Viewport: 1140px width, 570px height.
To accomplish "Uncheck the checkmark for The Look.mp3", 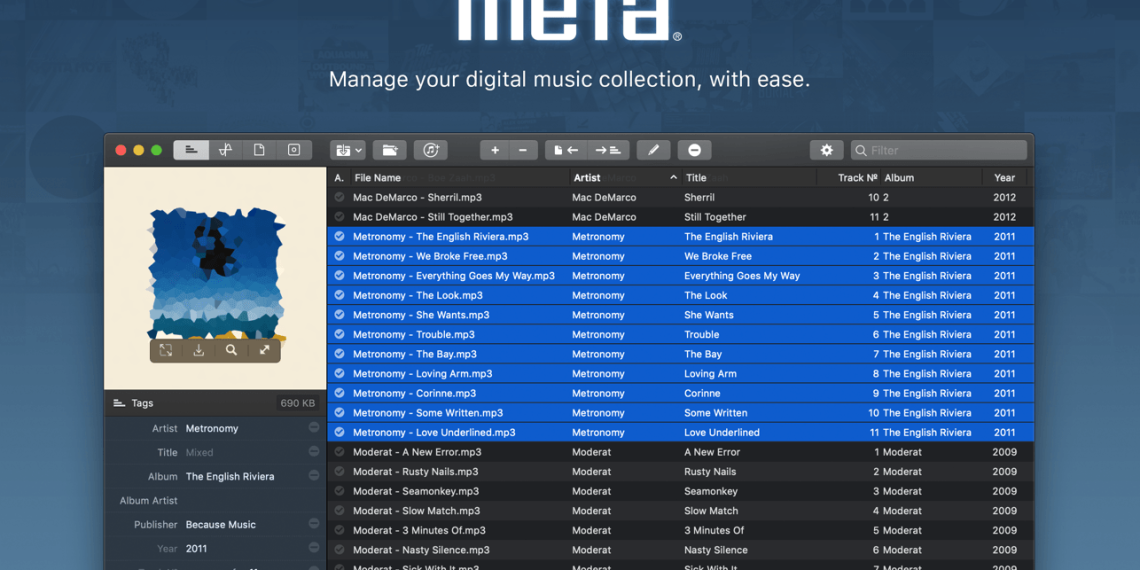I will [x=339, y=295].
